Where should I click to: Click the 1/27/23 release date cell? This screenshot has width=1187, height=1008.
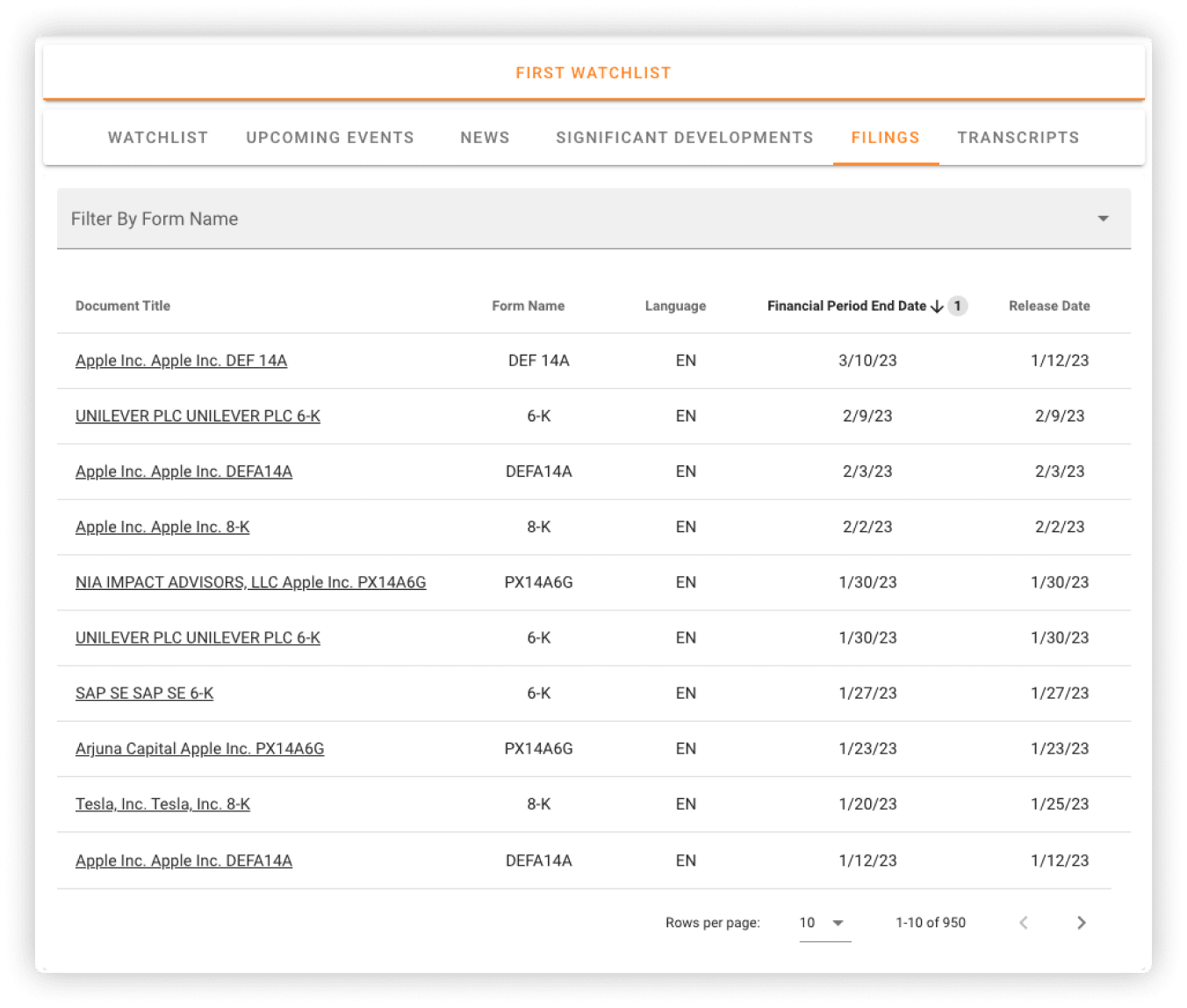(x=1060, y=694)
